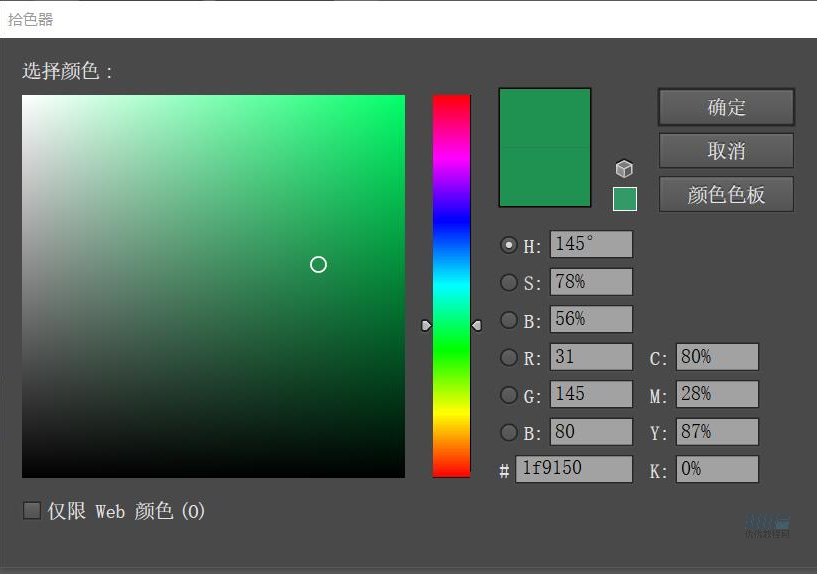Click the hex color input field
The width and height of the screenshot is (817, 574).
[x=573, y=469]
